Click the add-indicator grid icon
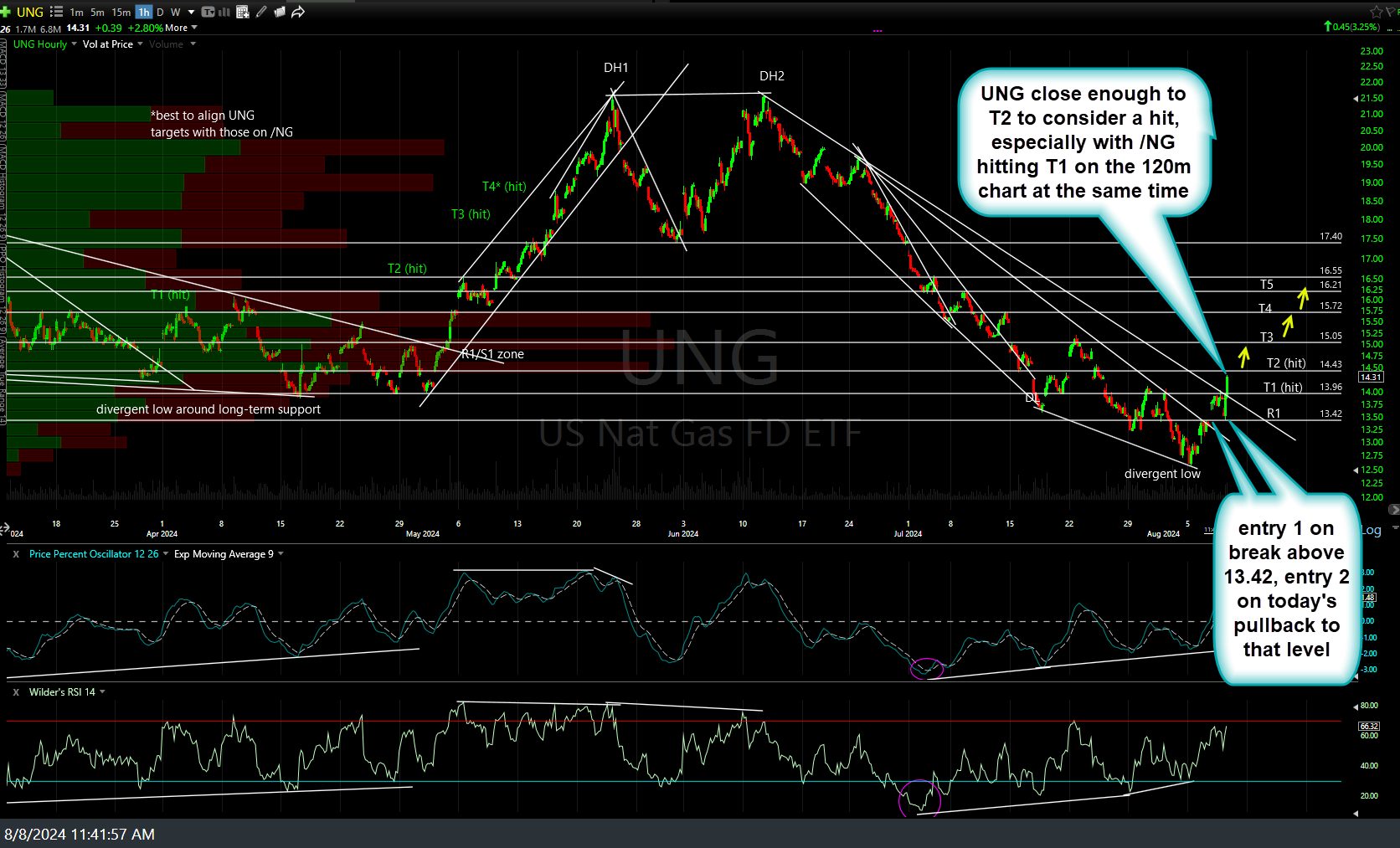Screen dimensions: 1400x848 [x=243, y=12]
